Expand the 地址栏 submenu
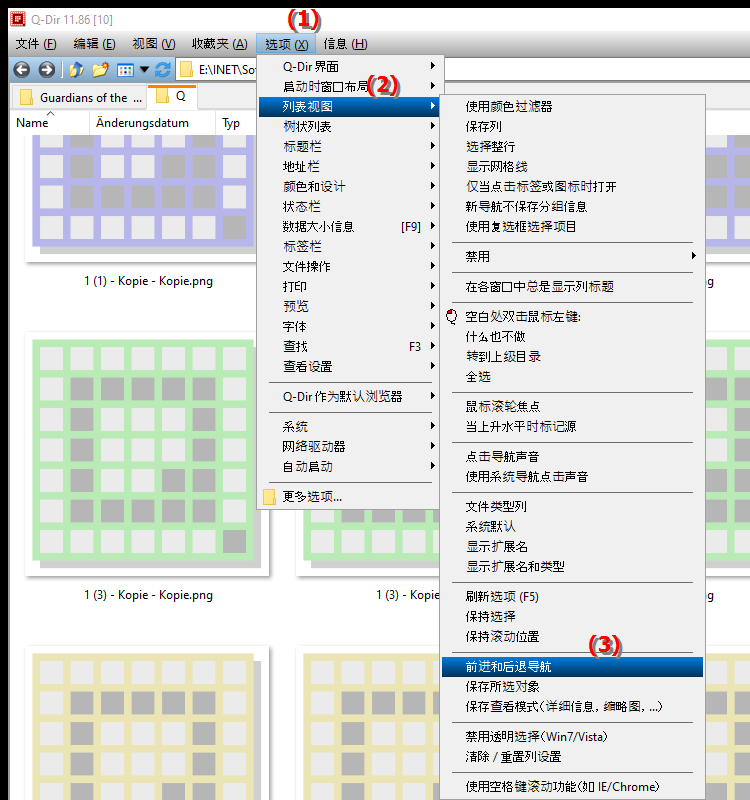Viewport: 750px width, 800px height. pyautogui.click(x=349, y=166)
